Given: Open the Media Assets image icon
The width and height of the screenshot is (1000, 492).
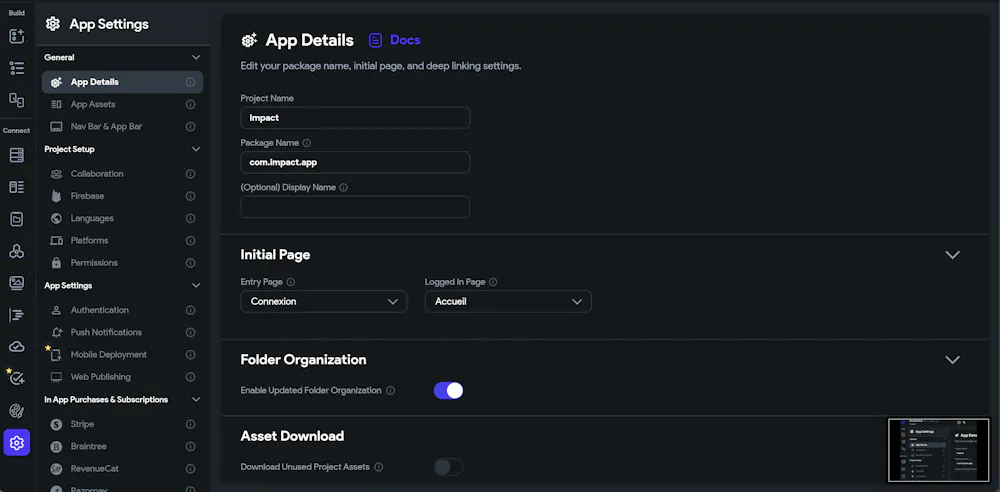Looking at the screenshot, I should (17, 283).
